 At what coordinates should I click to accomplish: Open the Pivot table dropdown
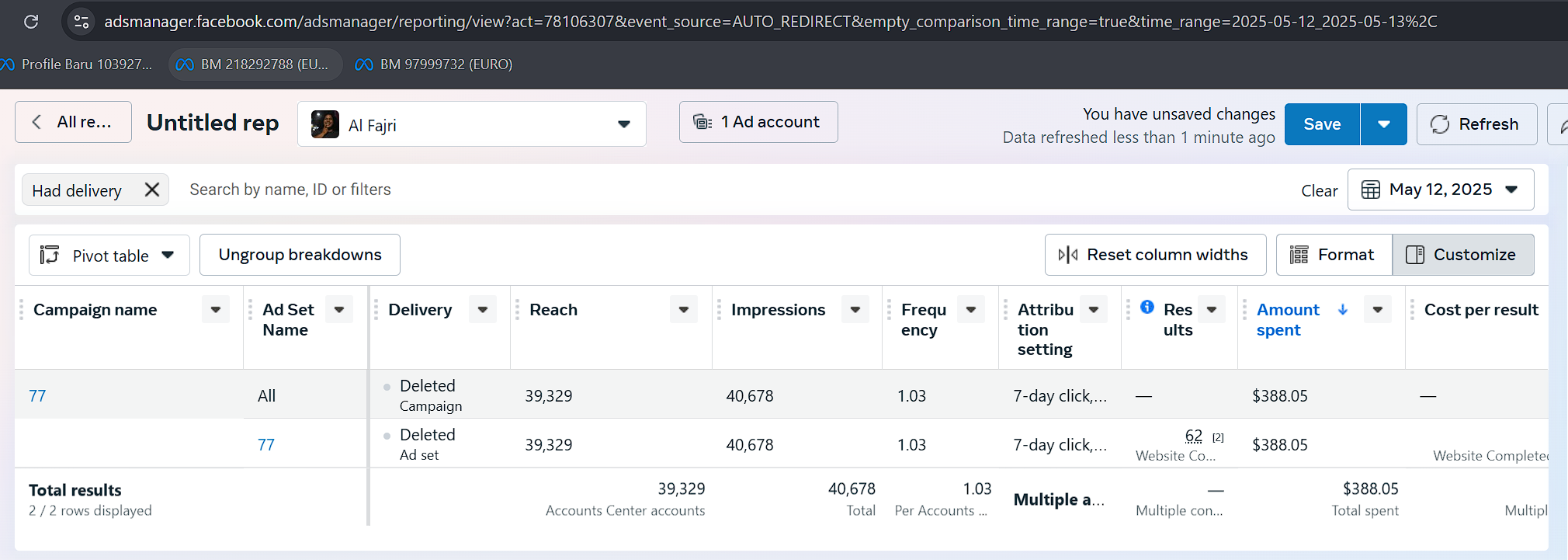click(x=109, y=256)
